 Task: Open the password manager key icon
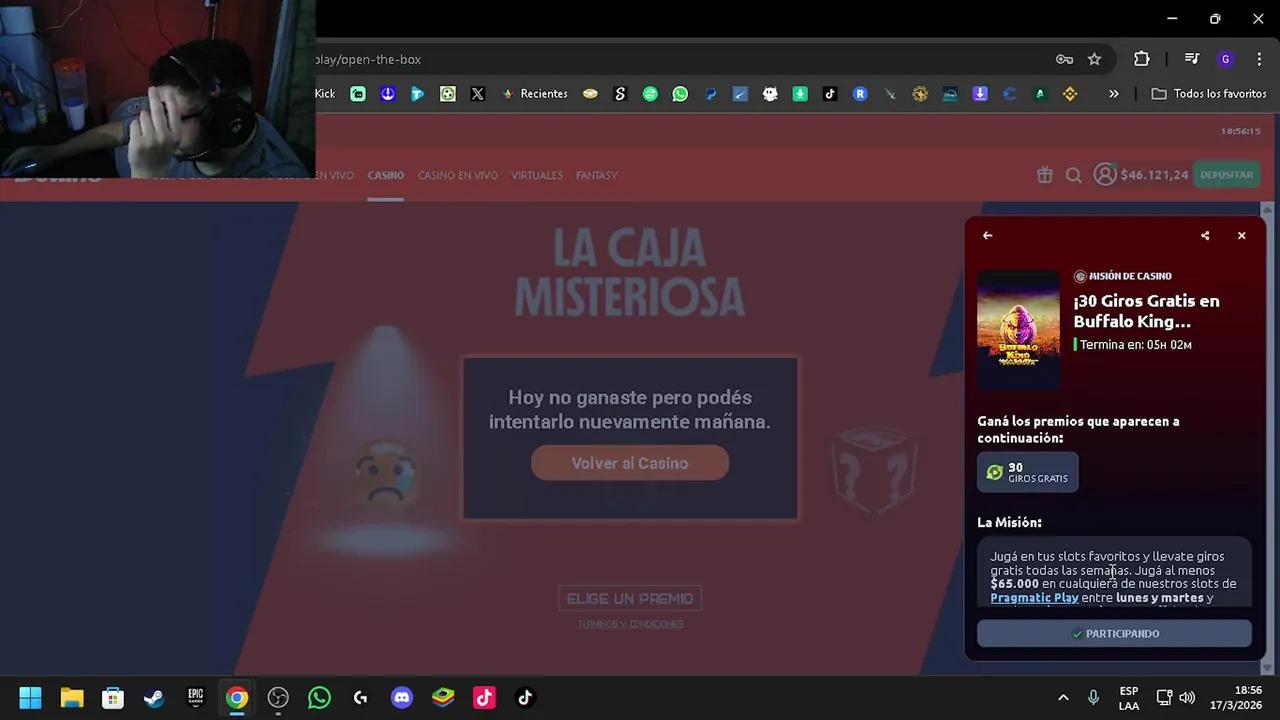(1064, 59)
